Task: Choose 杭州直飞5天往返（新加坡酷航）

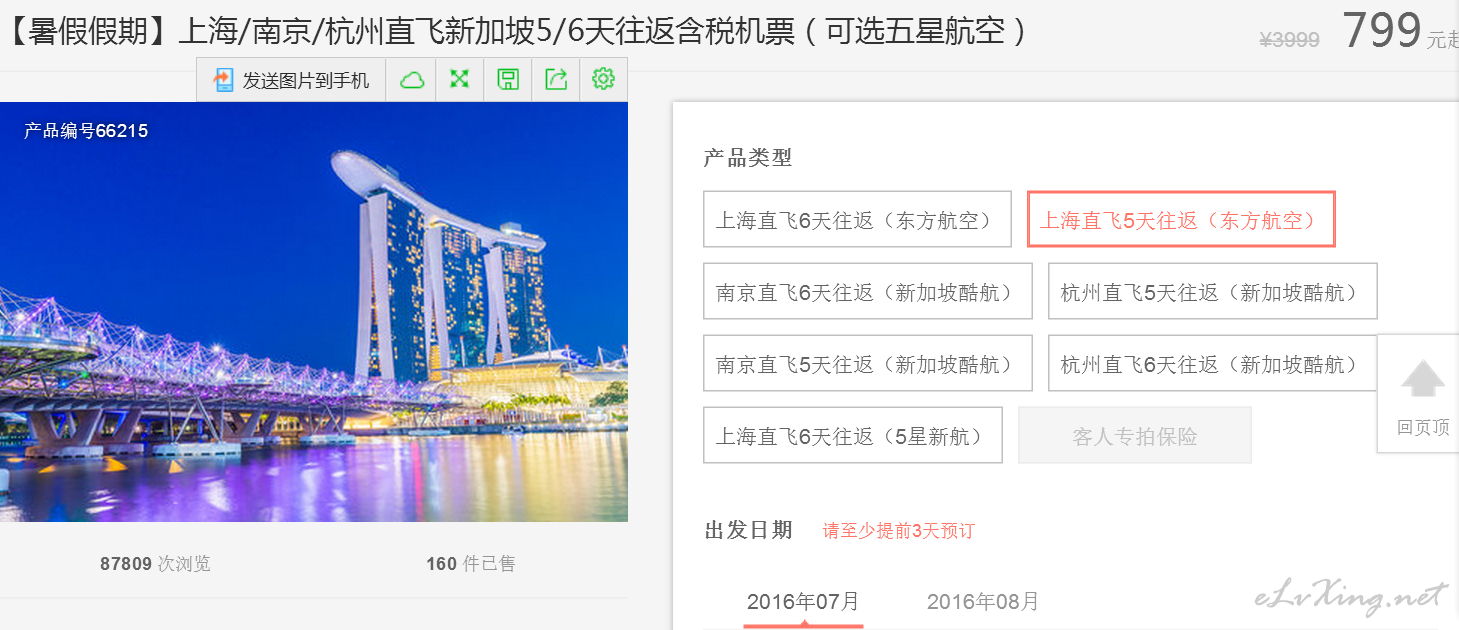Action: point(1212,291)
